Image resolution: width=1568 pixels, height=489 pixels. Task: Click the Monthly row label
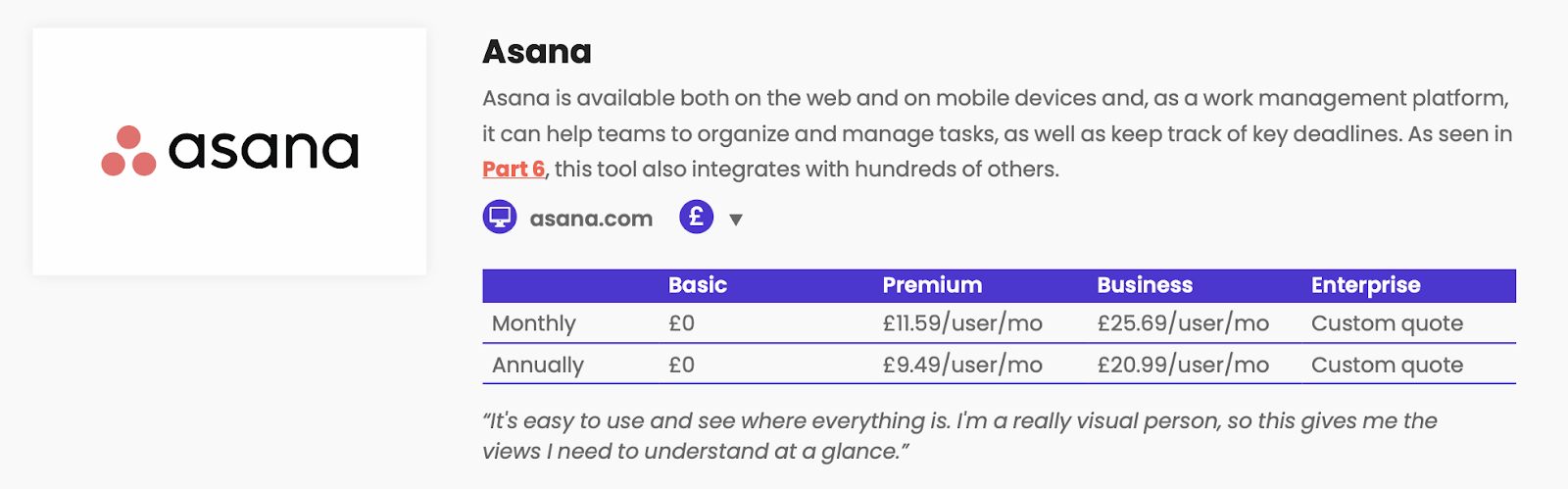click(x=534, y=323)
